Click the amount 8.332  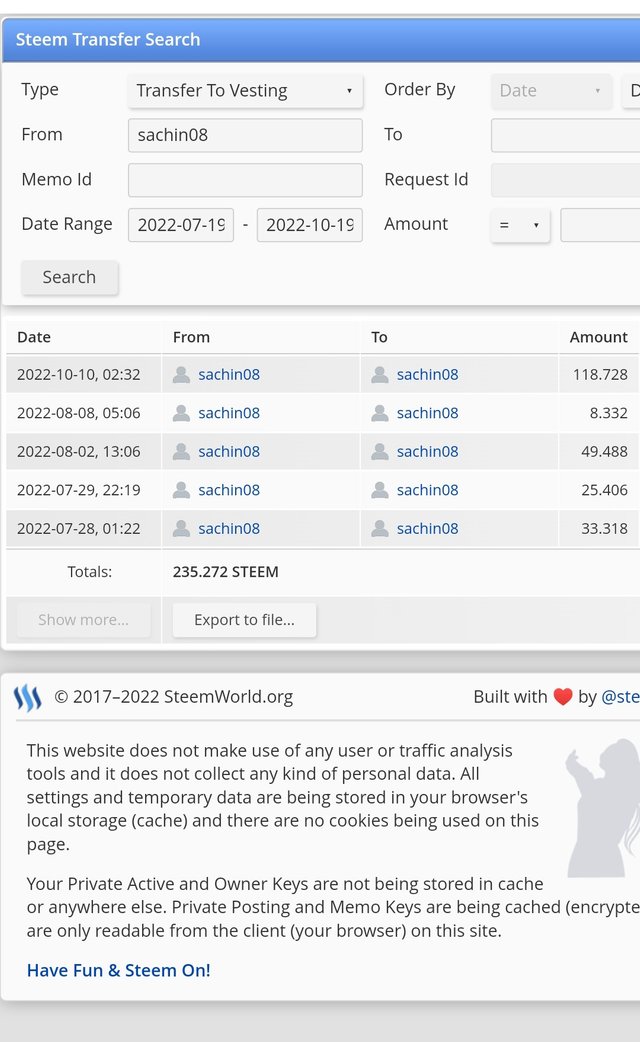pyautogui.click(x=609, y=413)
